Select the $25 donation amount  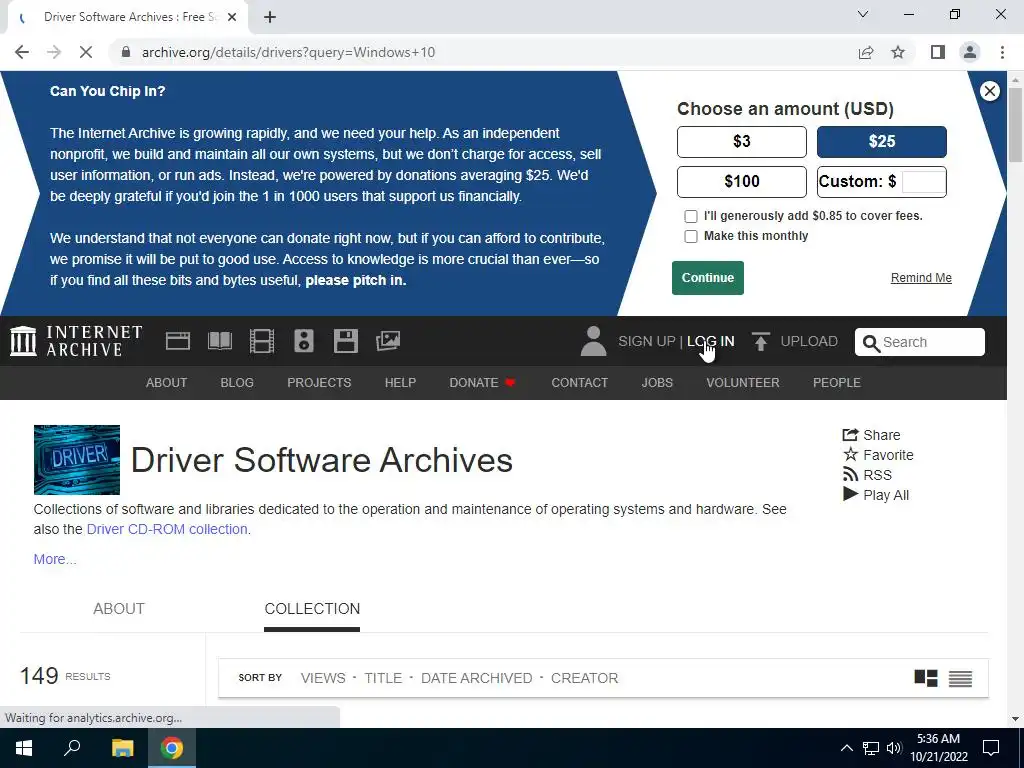[x=882, y=142]
